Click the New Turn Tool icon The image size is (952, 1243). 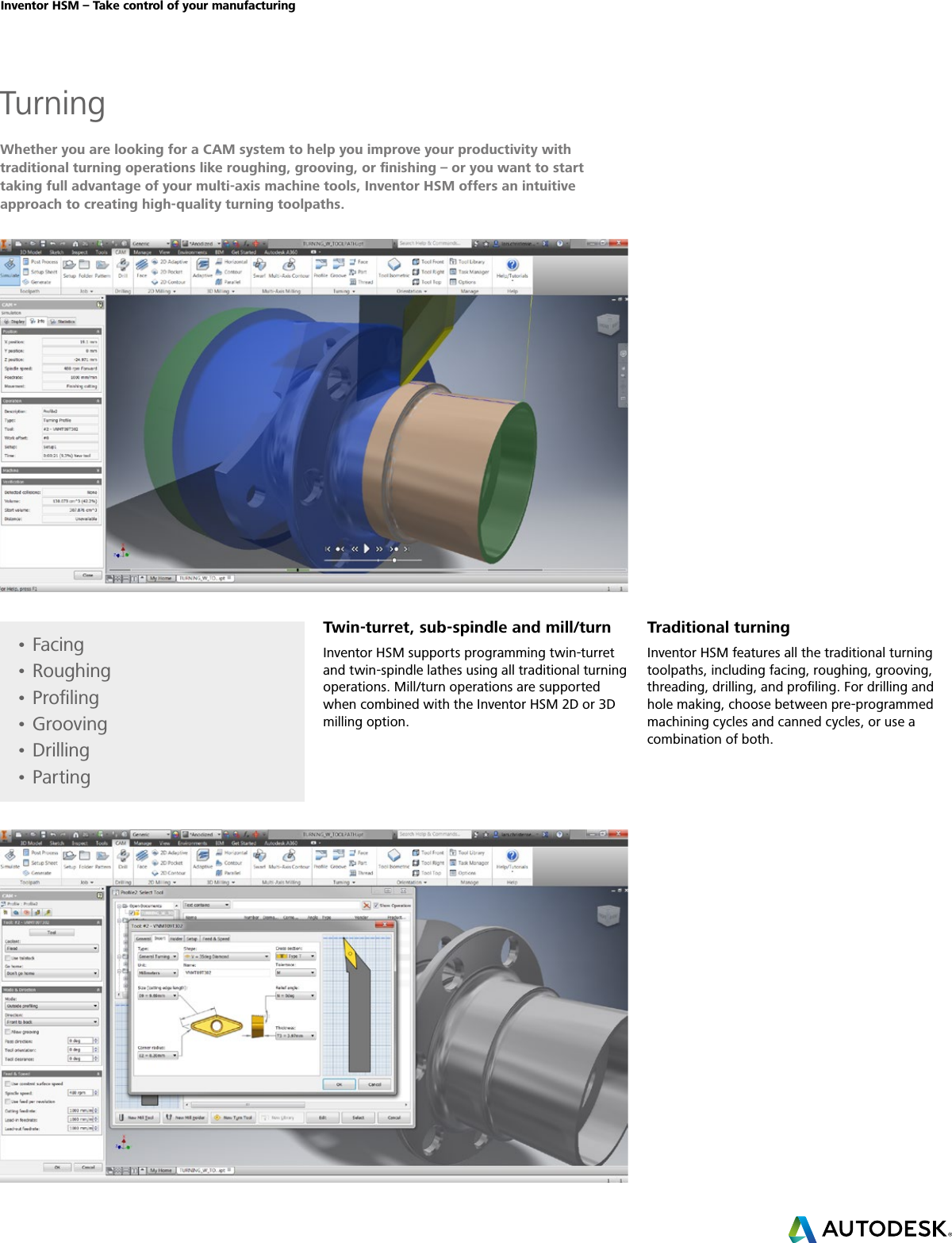[233, 1118]
